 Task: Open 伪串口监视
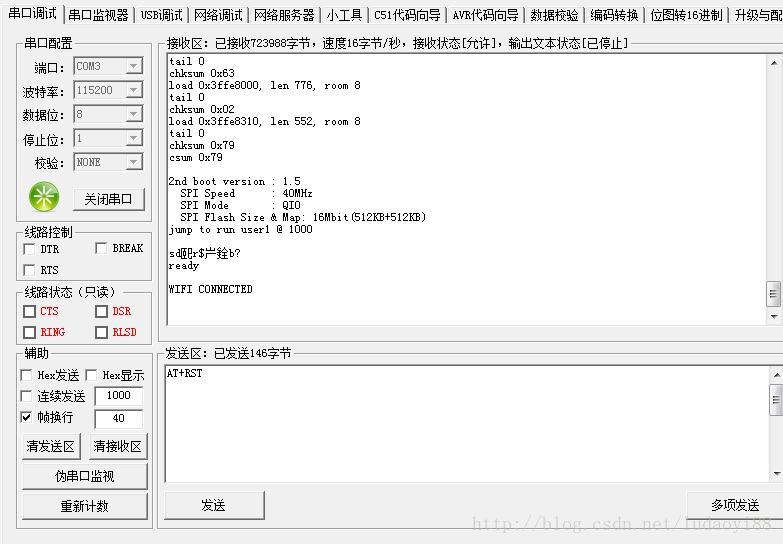point(85,477)
